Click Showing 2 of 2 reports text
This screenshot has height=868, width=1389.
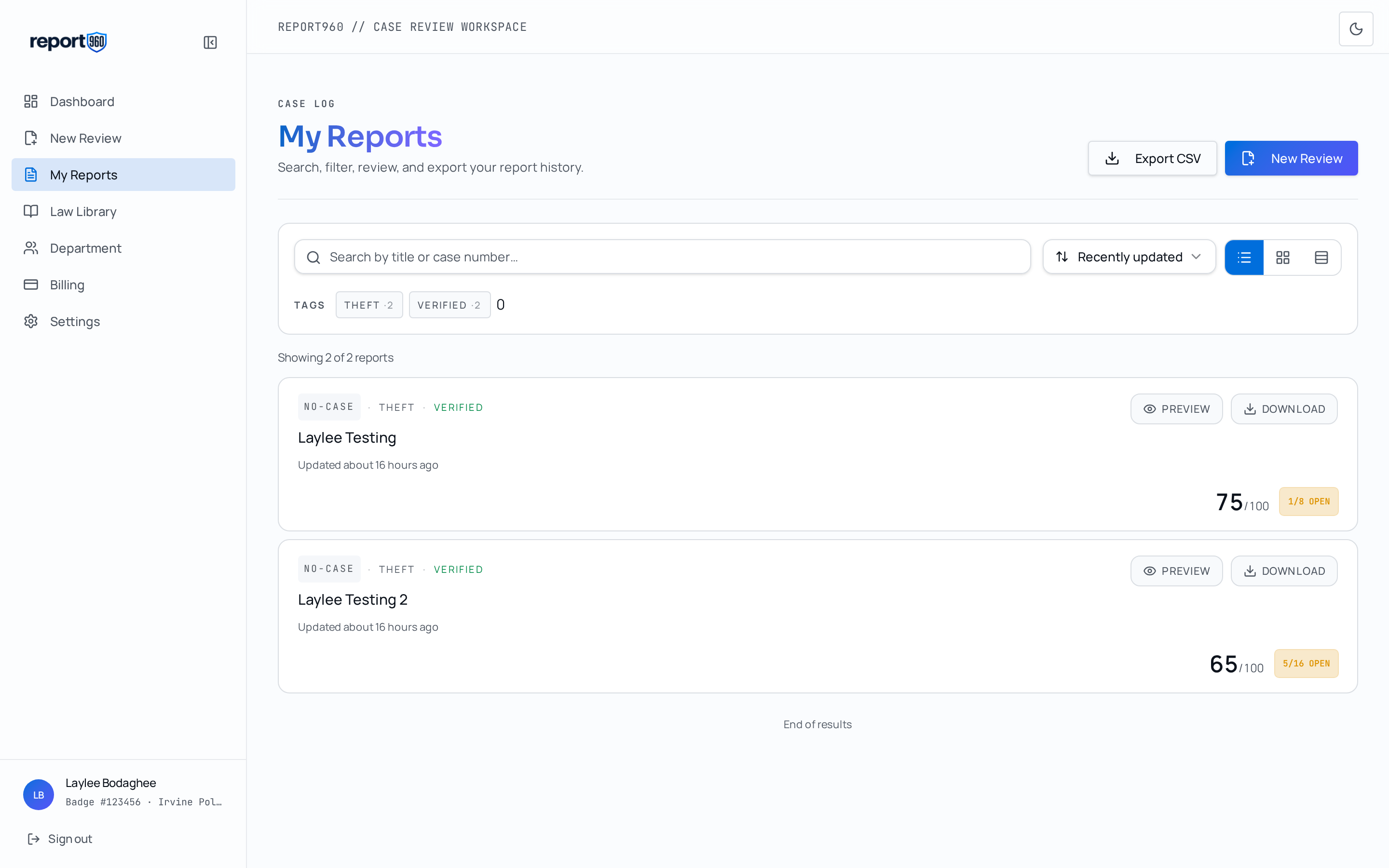335,358
